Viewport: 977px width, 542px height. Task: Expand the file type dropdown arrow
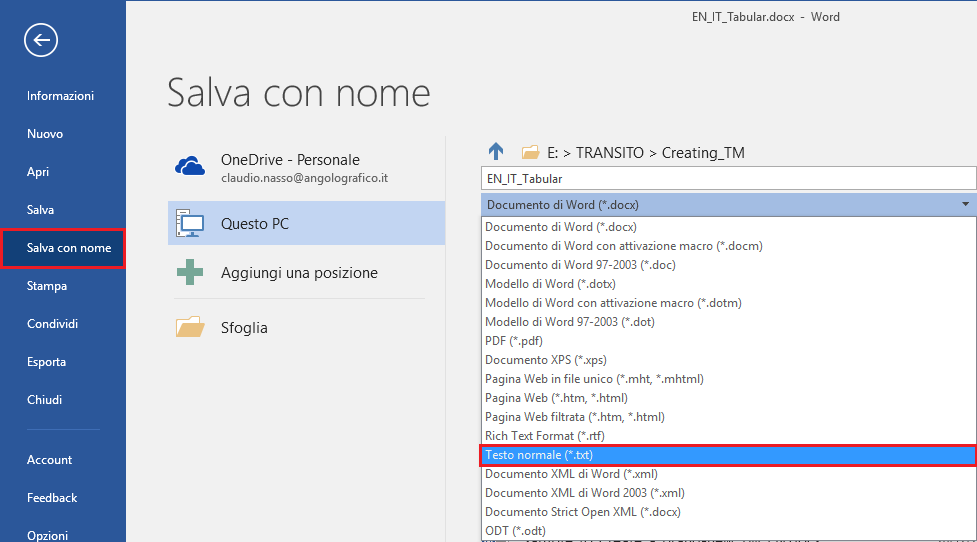point(965,204)
